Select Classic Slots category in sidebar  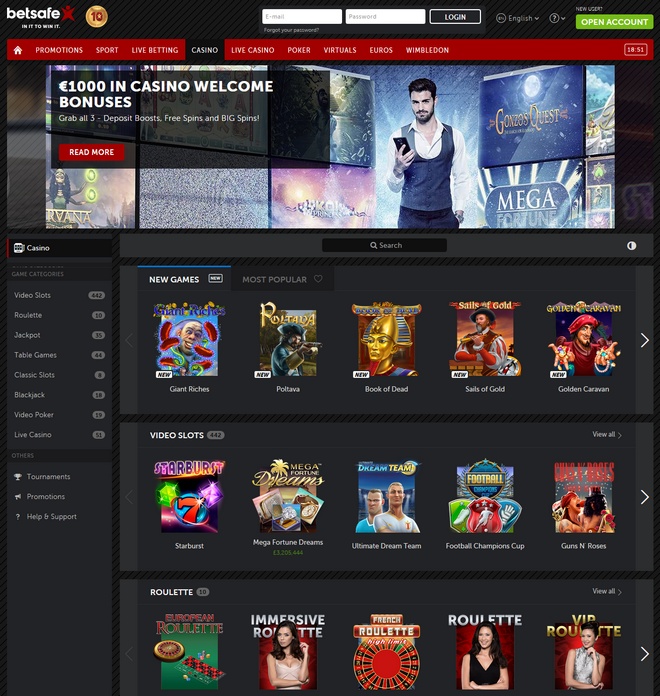(x=59, y=375)
